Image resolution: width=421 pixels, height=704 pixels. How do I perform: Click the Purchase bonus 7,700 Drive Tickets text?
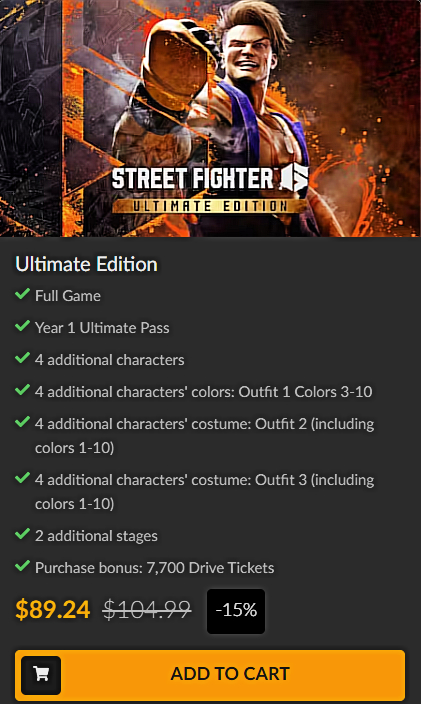(154, 568)
